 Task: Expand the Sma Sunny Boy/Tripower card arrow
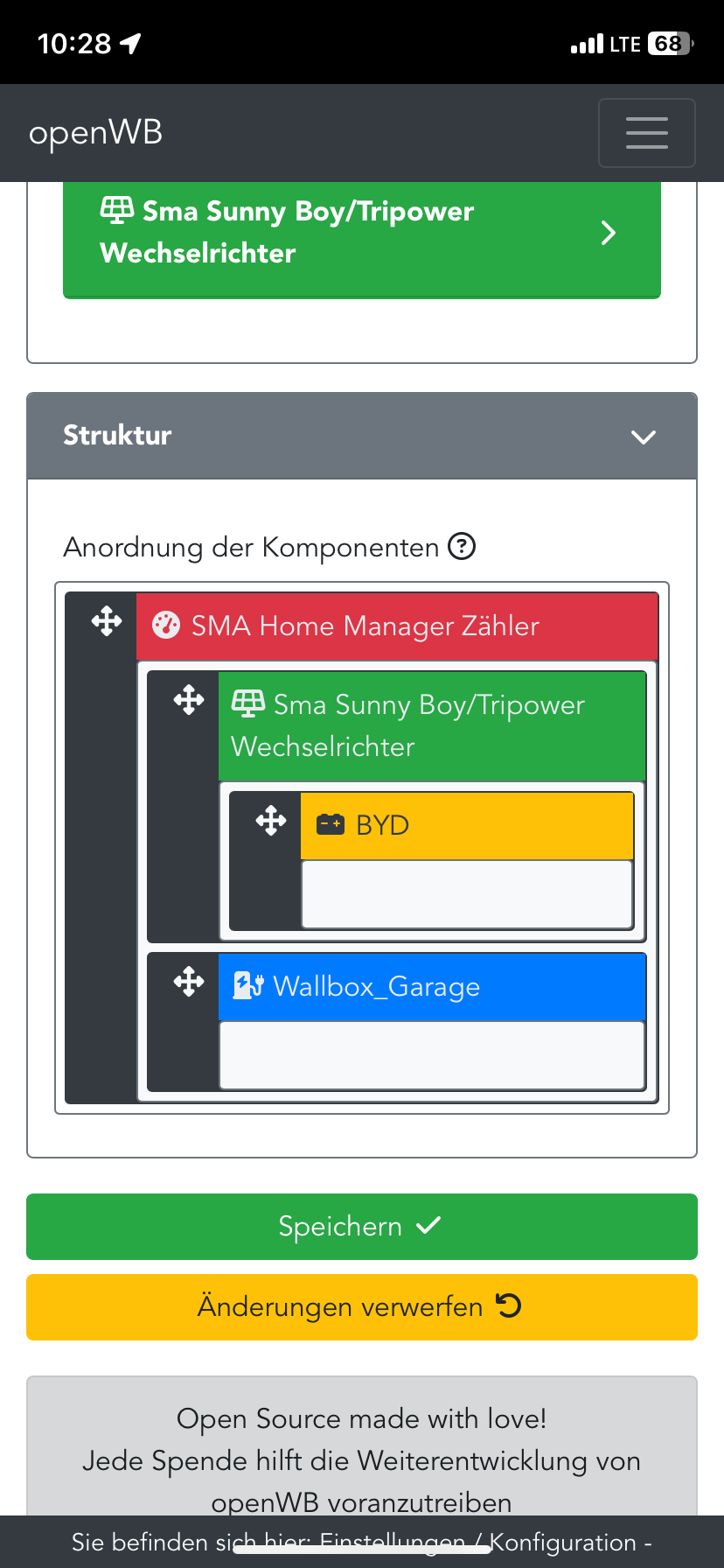coord(609,233)
